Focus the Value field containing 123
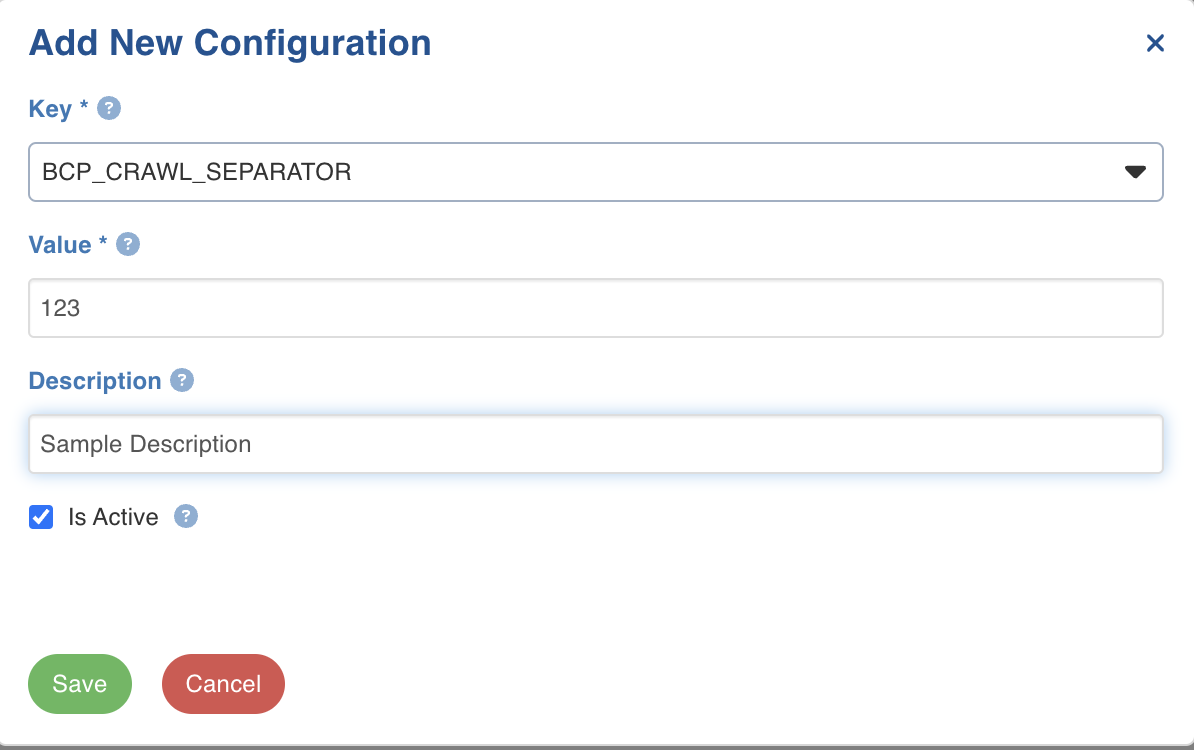Screen dimensions: 1194x750 (x=595, y=308)
